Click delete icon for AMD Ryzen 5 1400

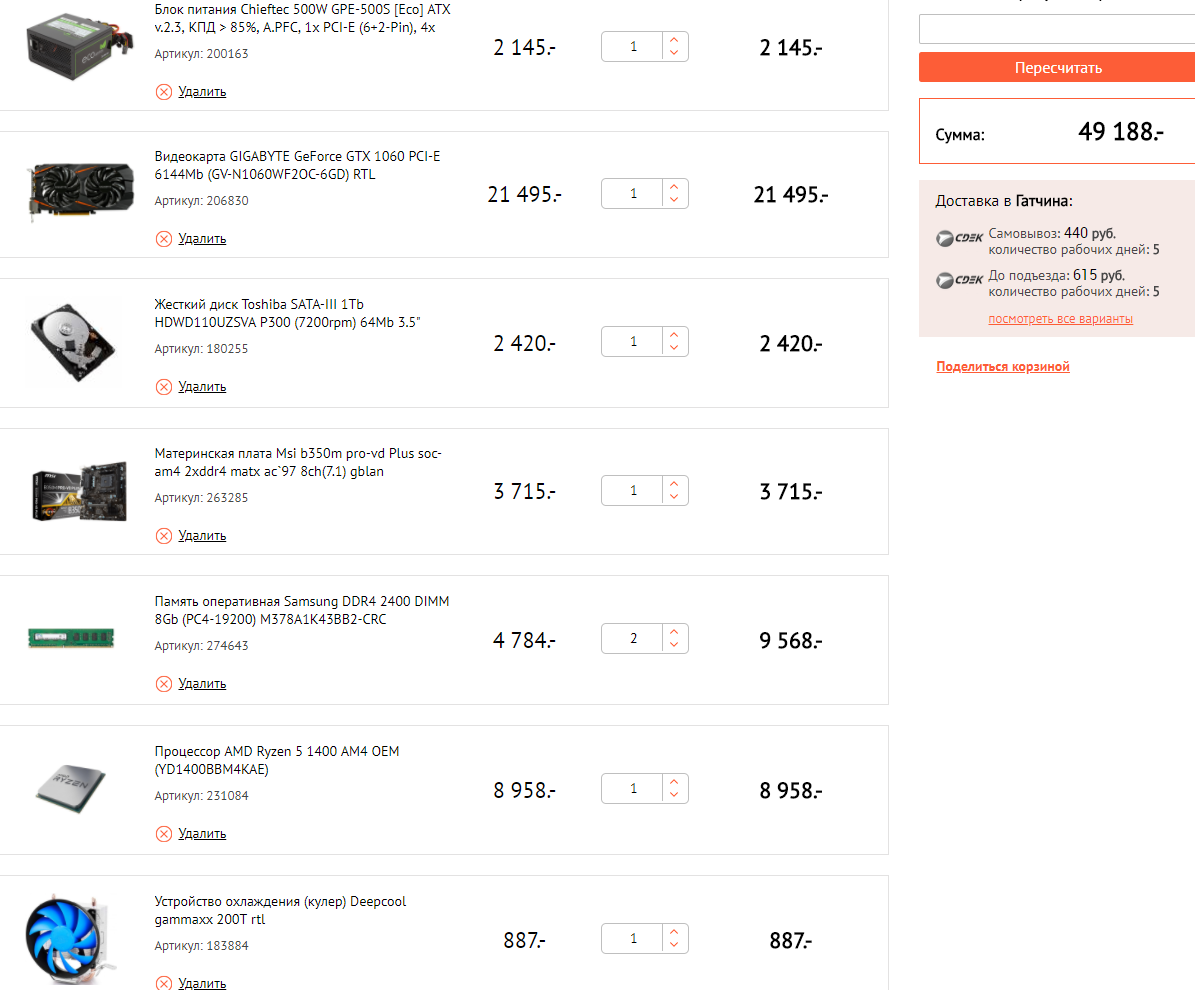point(163,834)
